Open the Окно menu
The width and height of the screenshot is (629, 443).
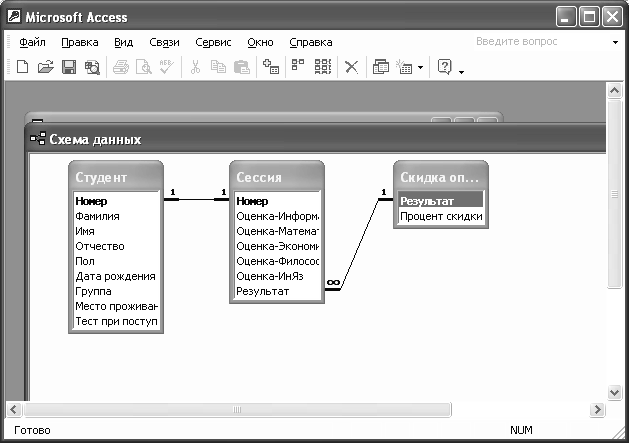coord(260,42)
